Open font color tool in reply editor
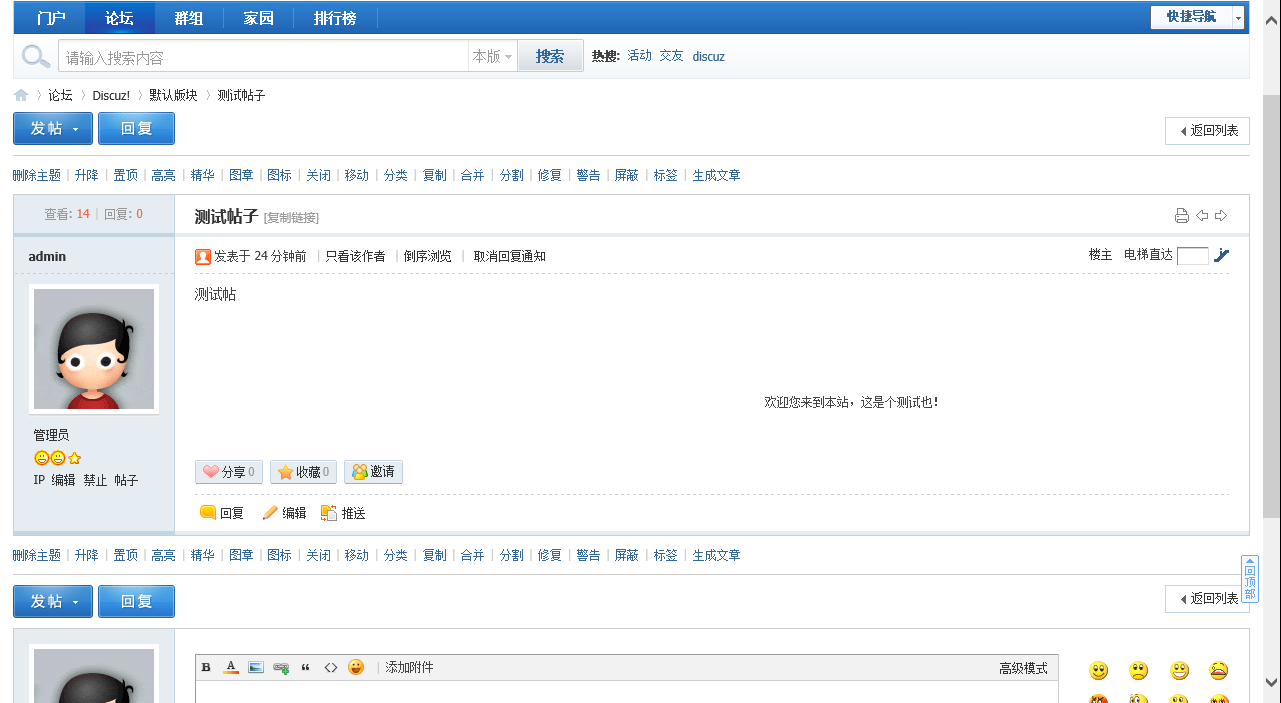Screen dimensions: 1281x703 coord(231,668)
